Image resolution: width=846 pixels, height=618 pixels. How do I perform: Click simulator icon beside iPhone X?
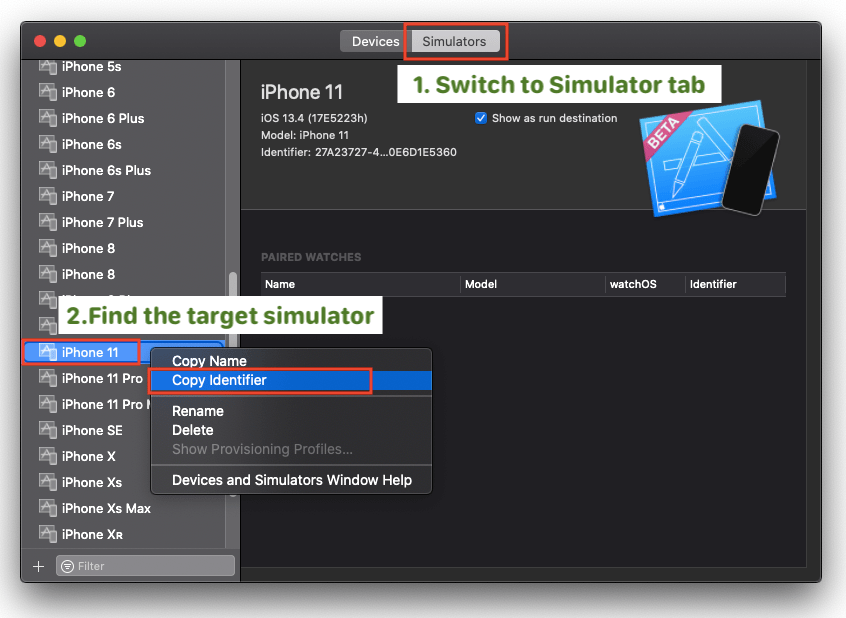click(x=48, y=456)
